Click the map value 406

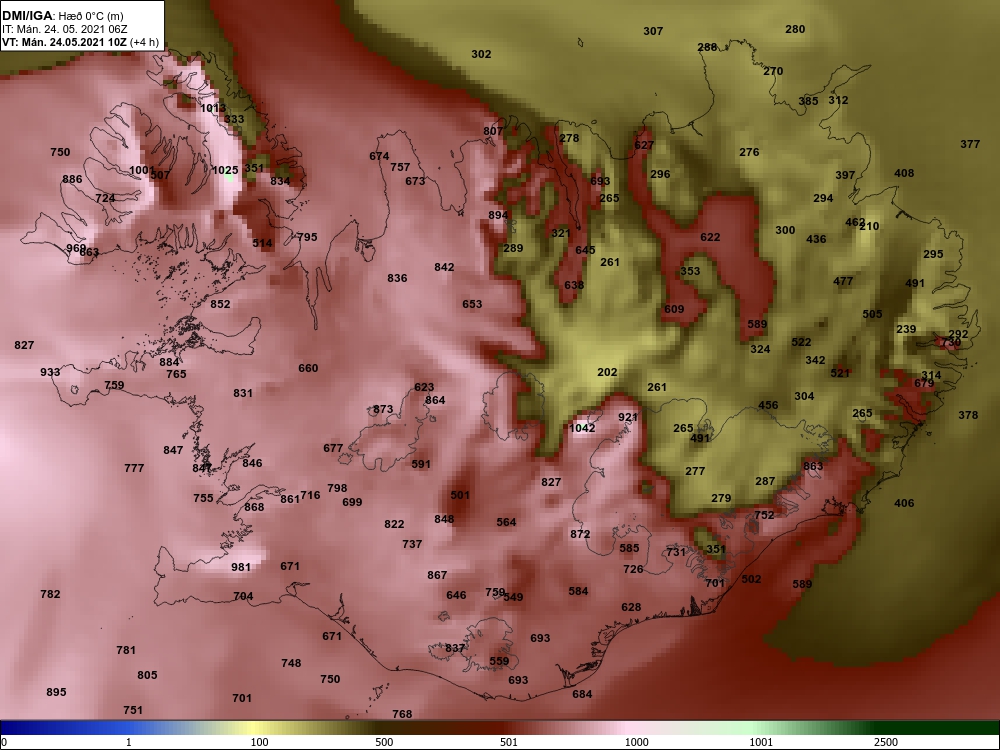(904, 503)
